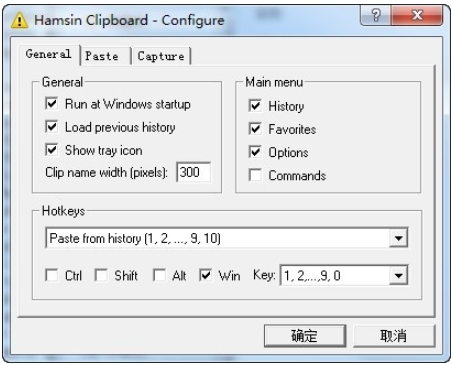
Task: Click the question mark help button
Action: click(376, 15)
